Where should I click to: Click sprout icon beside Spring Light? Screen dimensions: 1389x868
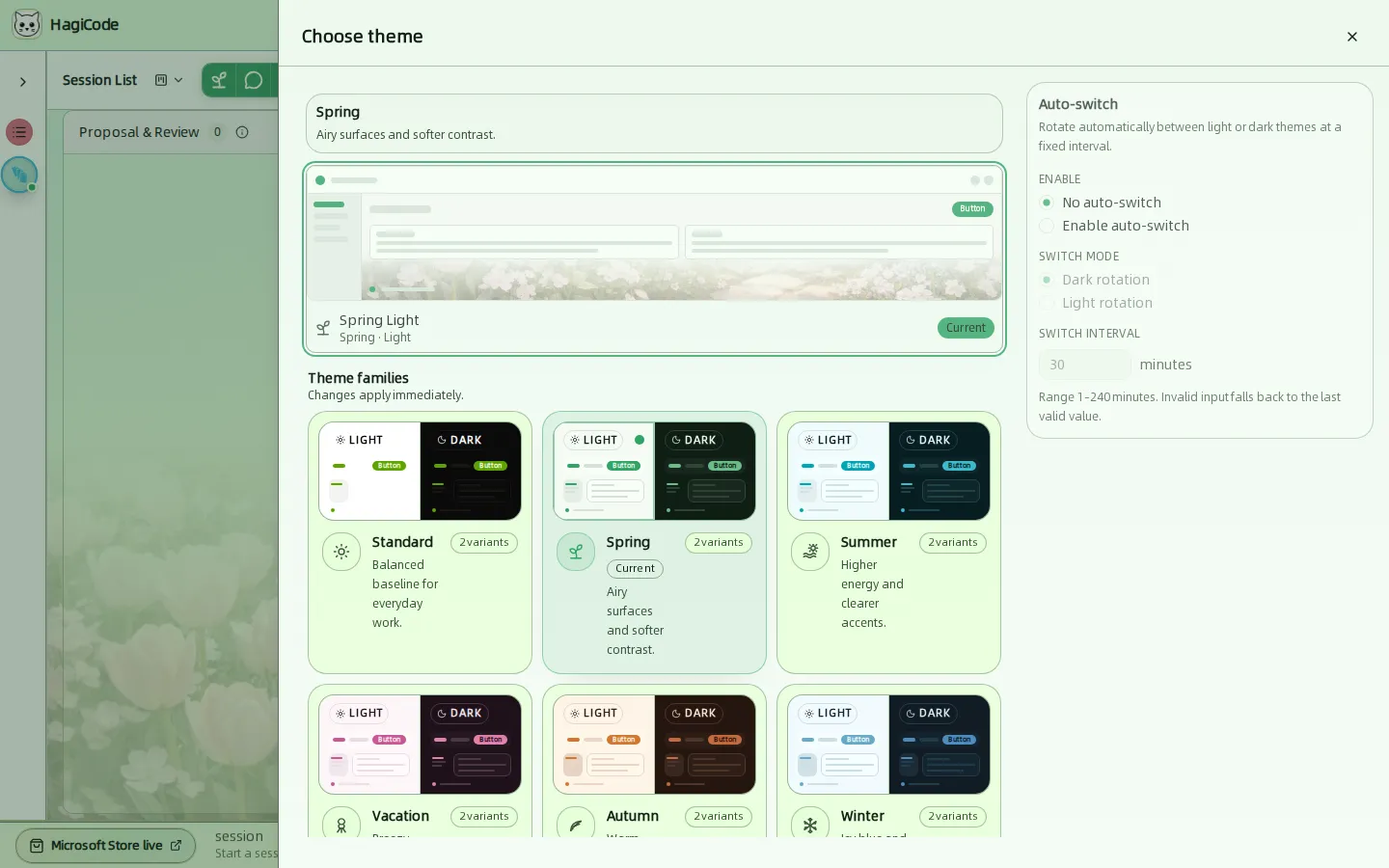[323, 328]
